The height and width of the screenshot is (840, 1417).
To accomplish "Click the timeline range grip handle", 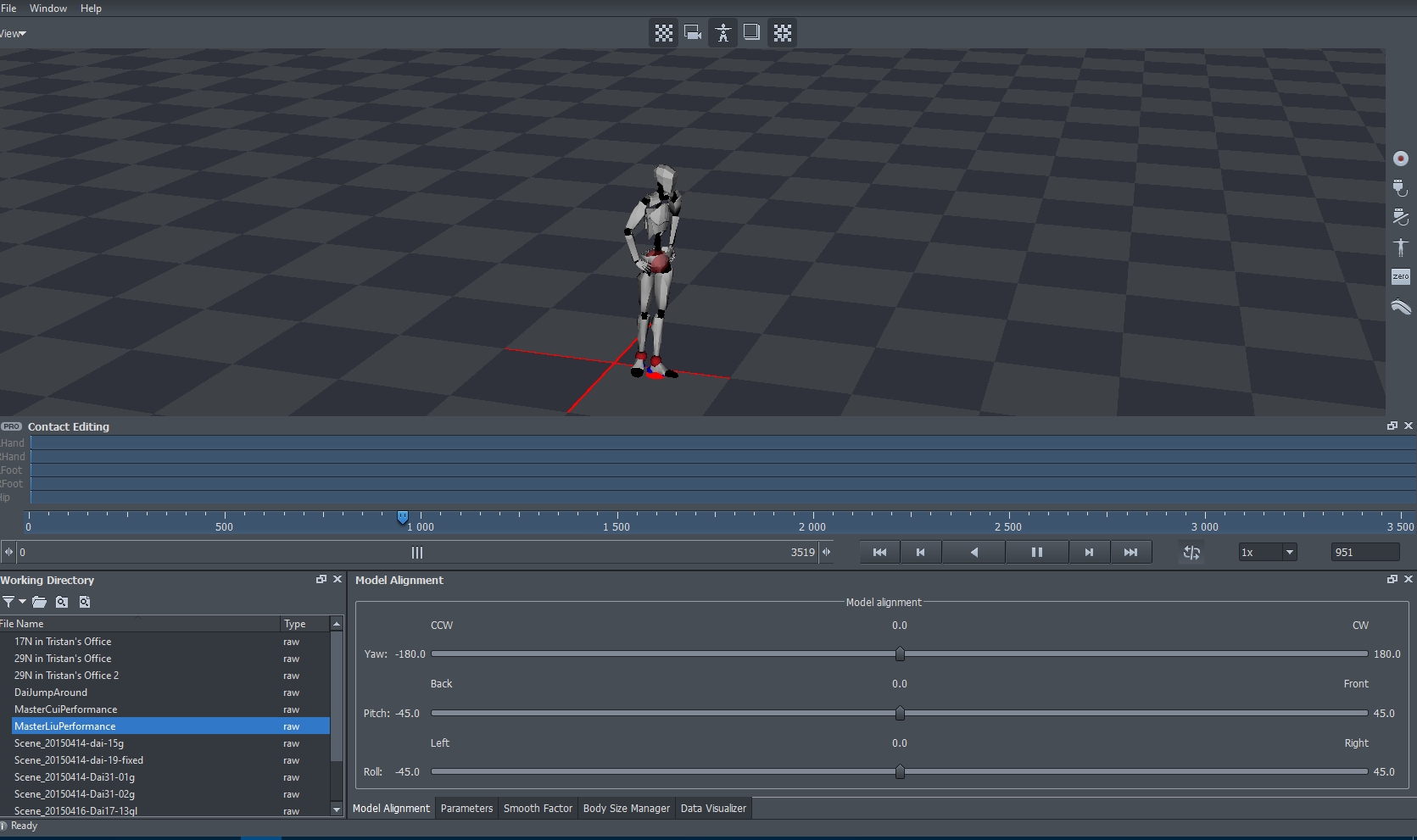I will pos(417,553).
